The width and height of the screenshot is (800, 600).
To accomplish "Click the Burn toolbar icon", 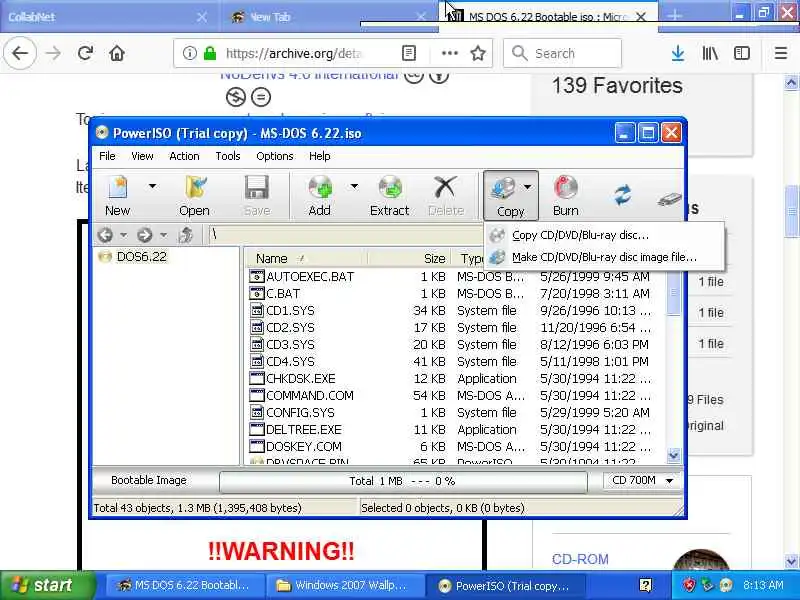I will tap(565, 196).
